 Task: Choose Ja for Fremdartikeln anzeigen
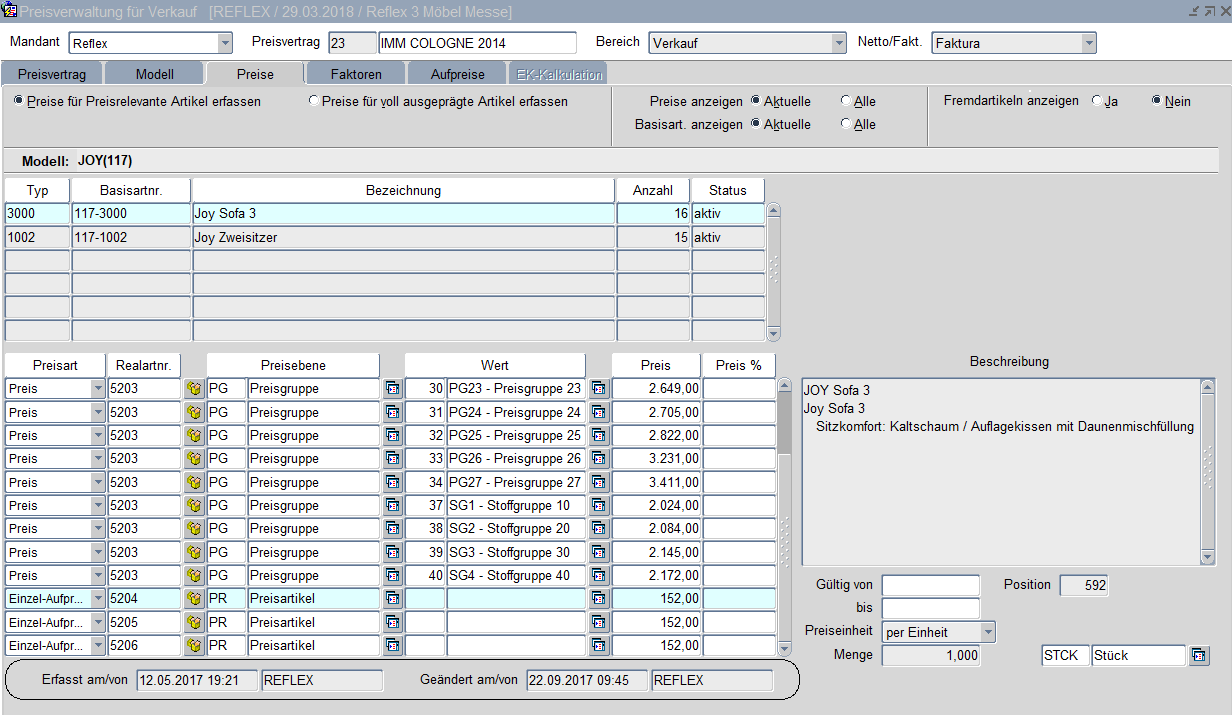tap(1097, 101)
